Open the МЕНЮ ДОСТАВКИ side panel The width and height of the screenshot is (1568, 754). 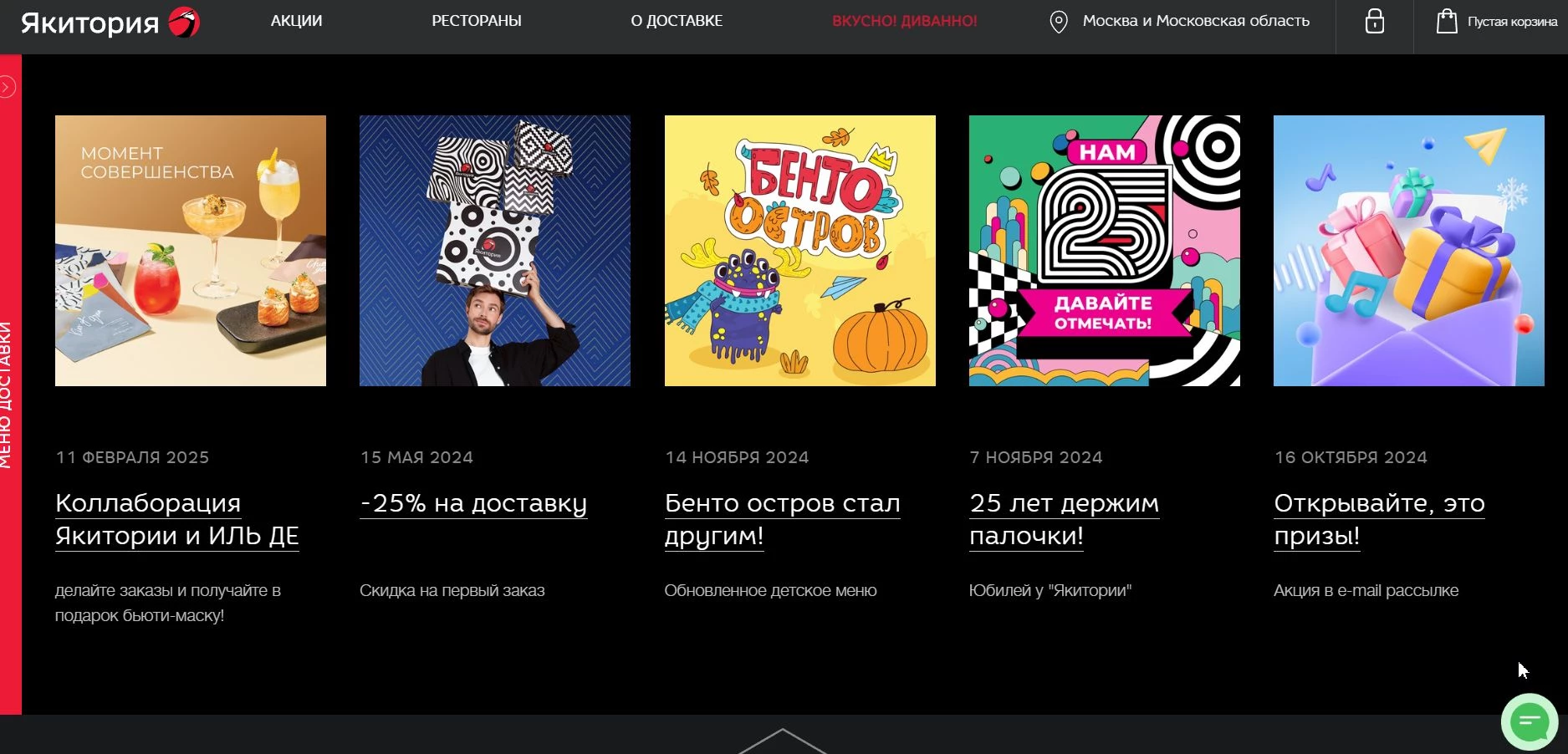tap(7, 395)
